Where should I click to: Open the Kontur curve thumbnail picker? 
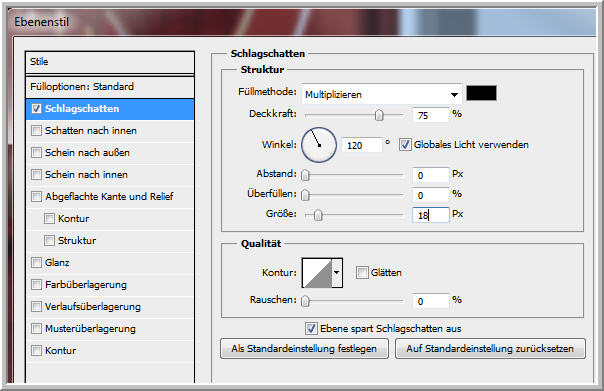coord(317,273)
